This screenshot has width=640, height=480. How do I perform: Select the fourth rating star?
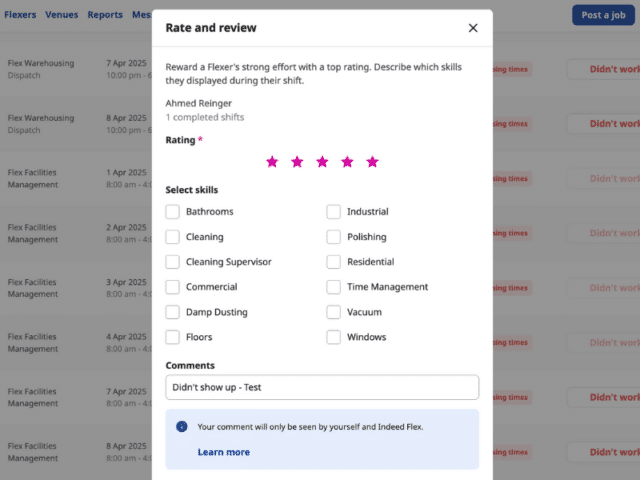pyautogui.click(x=347, y=162)
